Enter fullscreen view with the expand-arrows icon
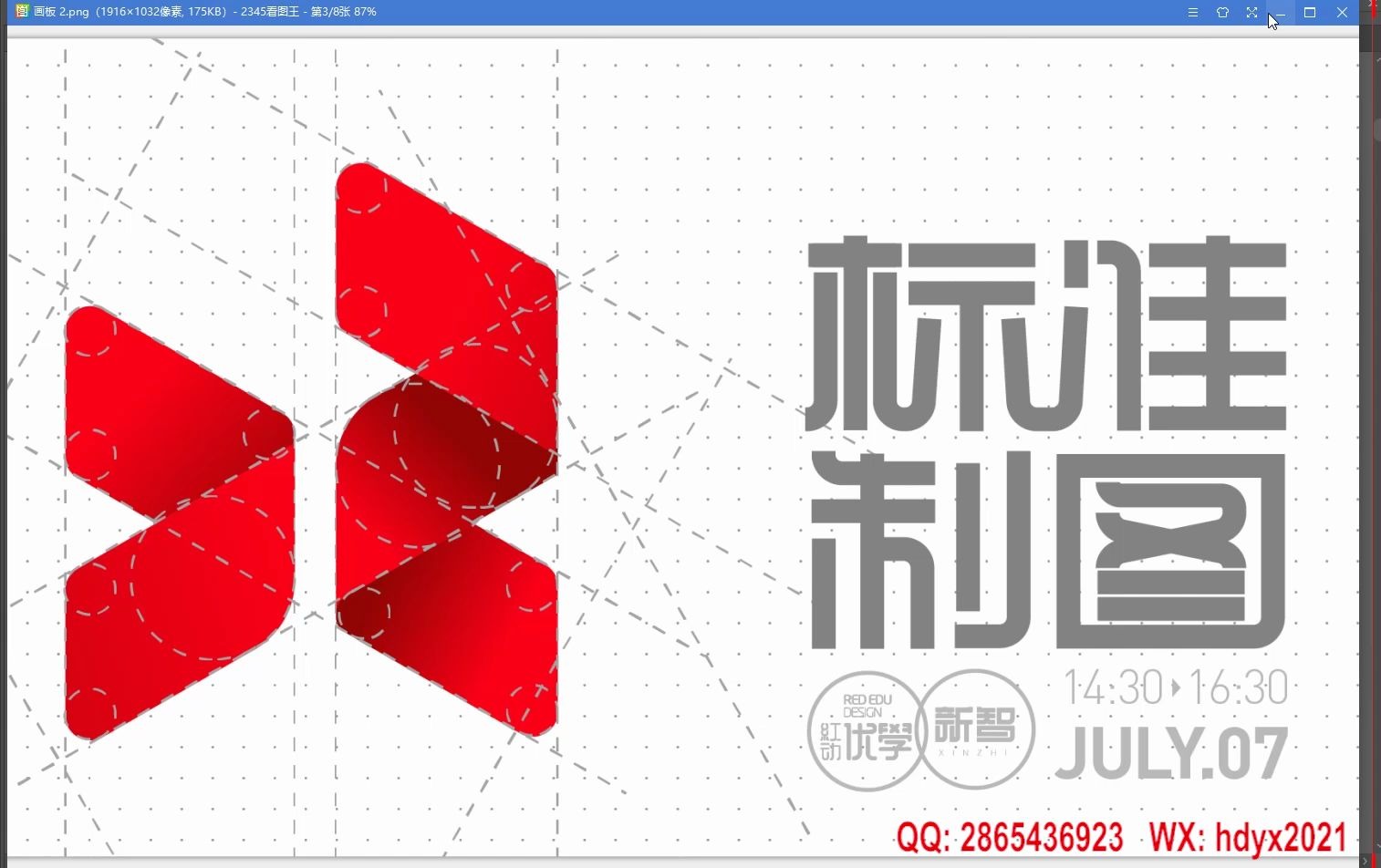1381x868 pixels. (1251, 13)
